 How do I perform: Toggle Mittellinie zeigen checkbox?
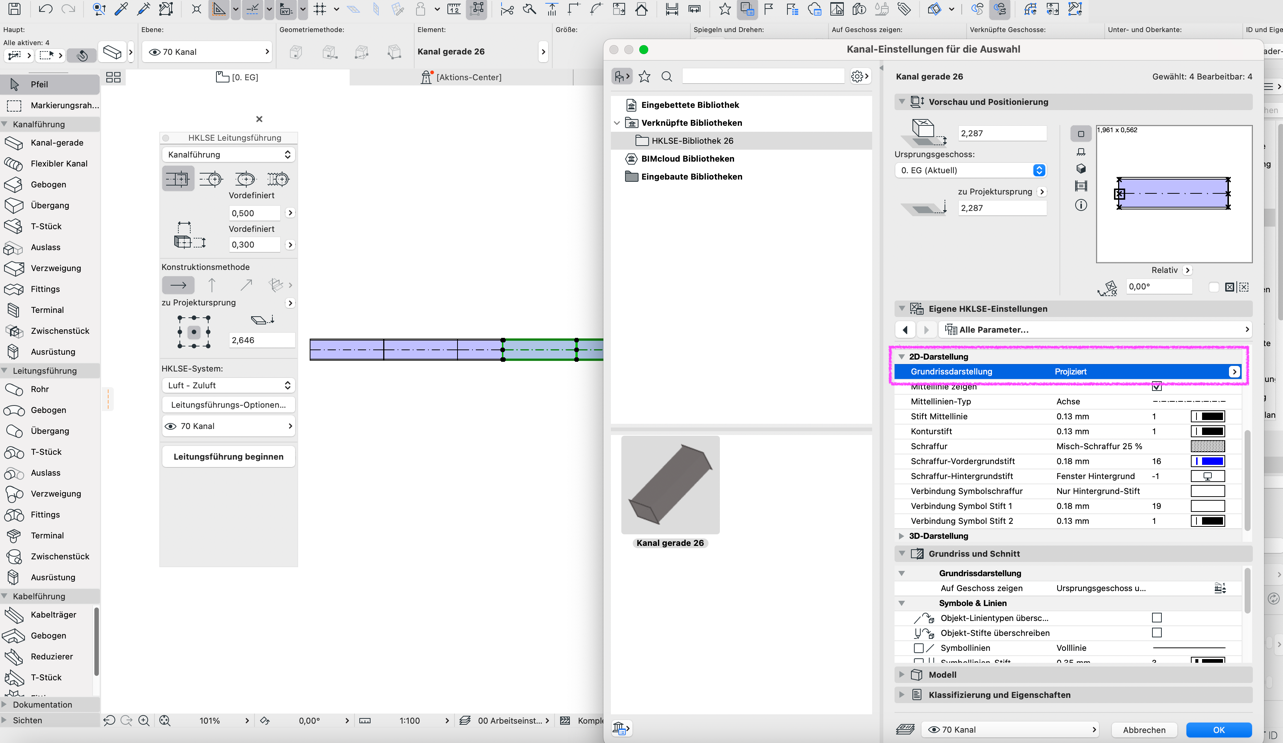[1157, 387]
